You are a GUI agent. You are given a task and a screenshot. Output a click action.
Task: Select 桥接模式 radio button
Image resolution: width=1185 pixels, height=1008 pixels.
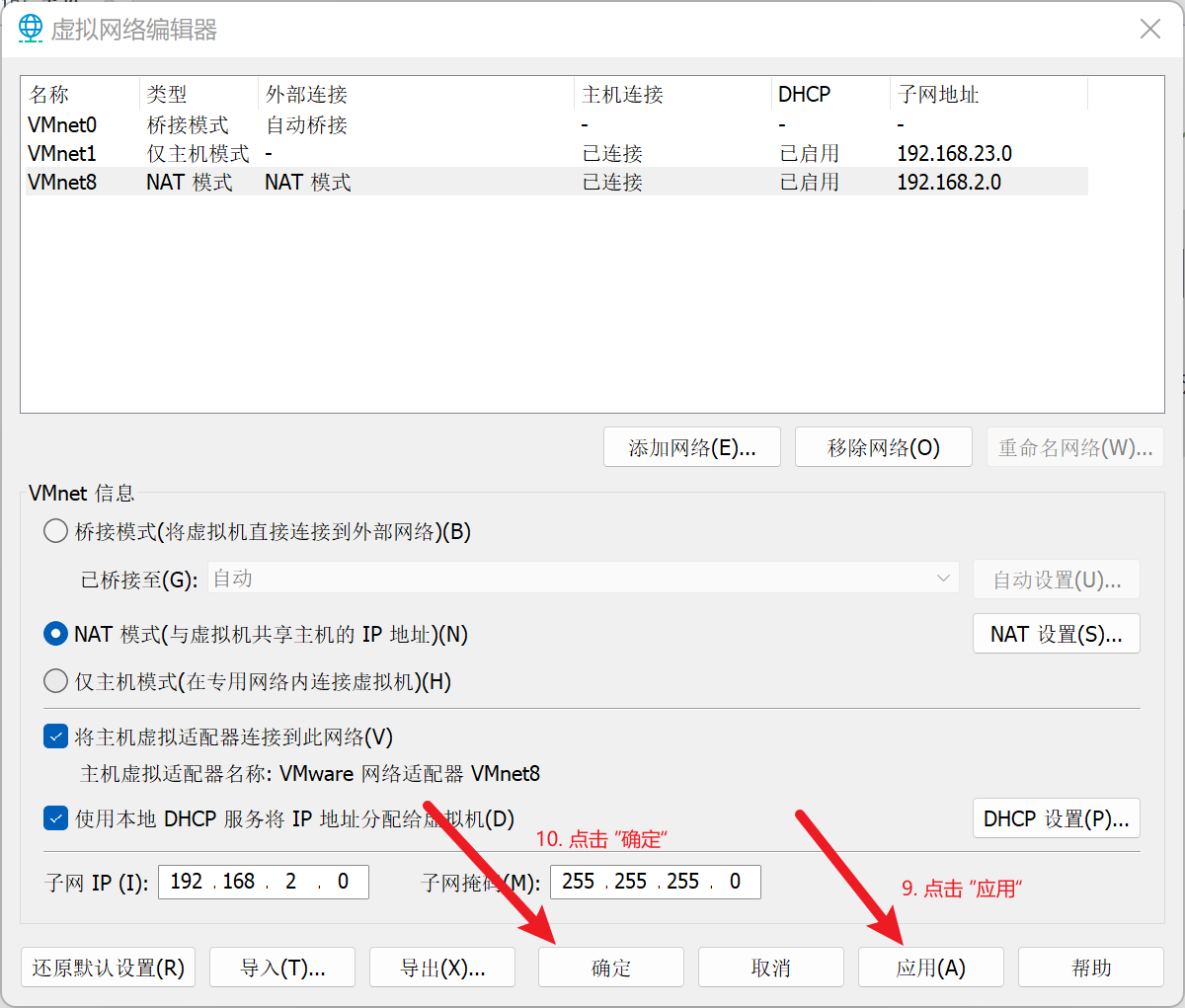[x=56, y=532]
